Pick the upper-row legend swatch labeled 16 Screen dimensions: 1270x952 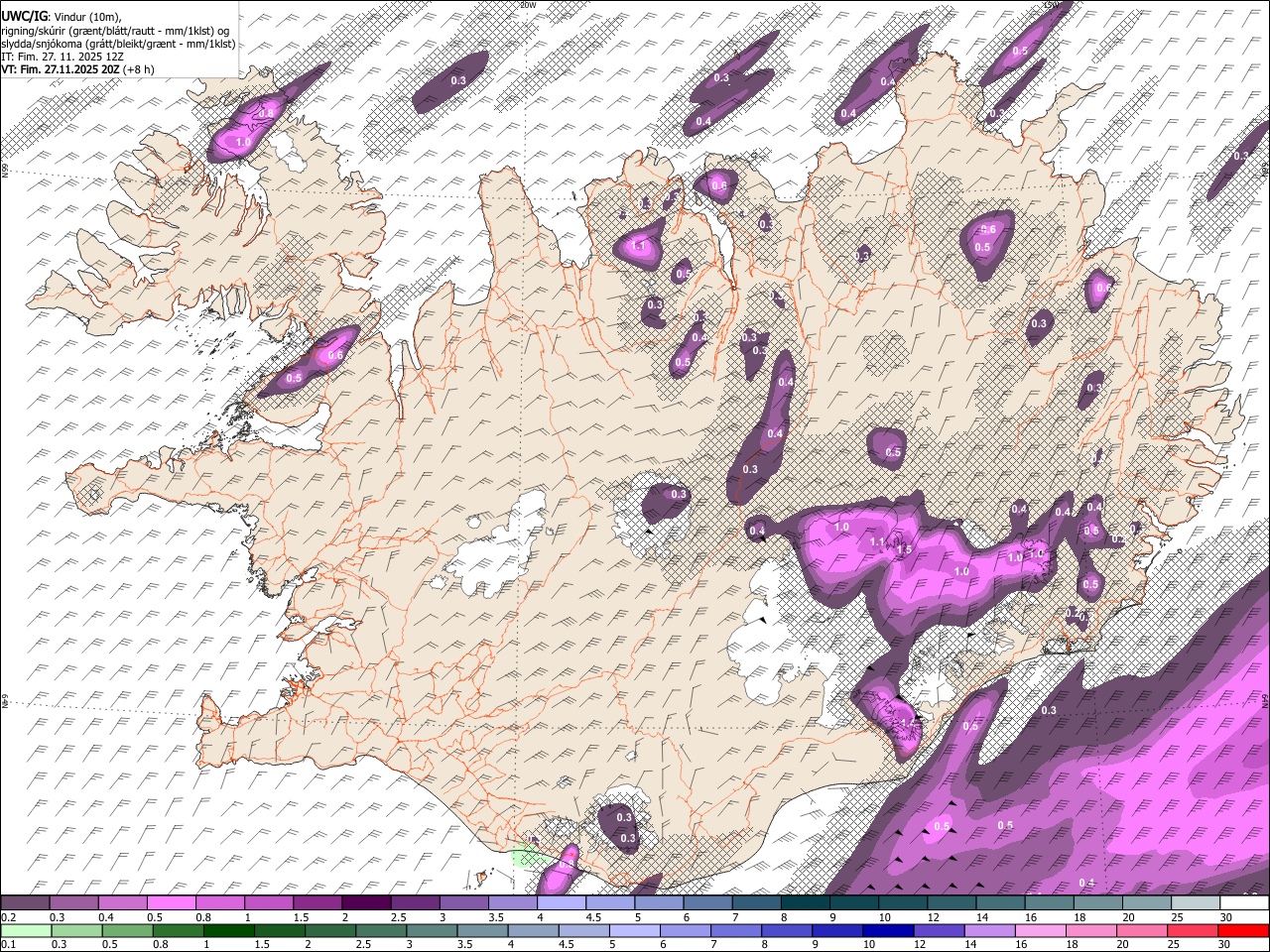1050,903
